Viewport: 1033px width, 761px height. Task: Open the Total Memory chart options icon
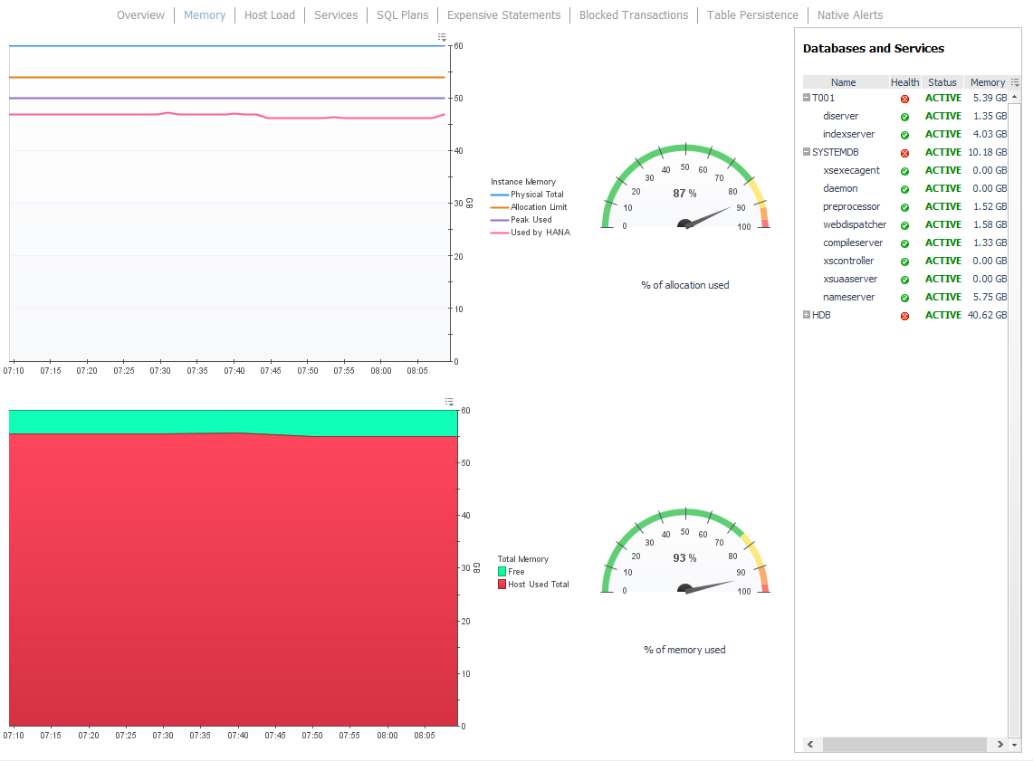tap(449, 402)
